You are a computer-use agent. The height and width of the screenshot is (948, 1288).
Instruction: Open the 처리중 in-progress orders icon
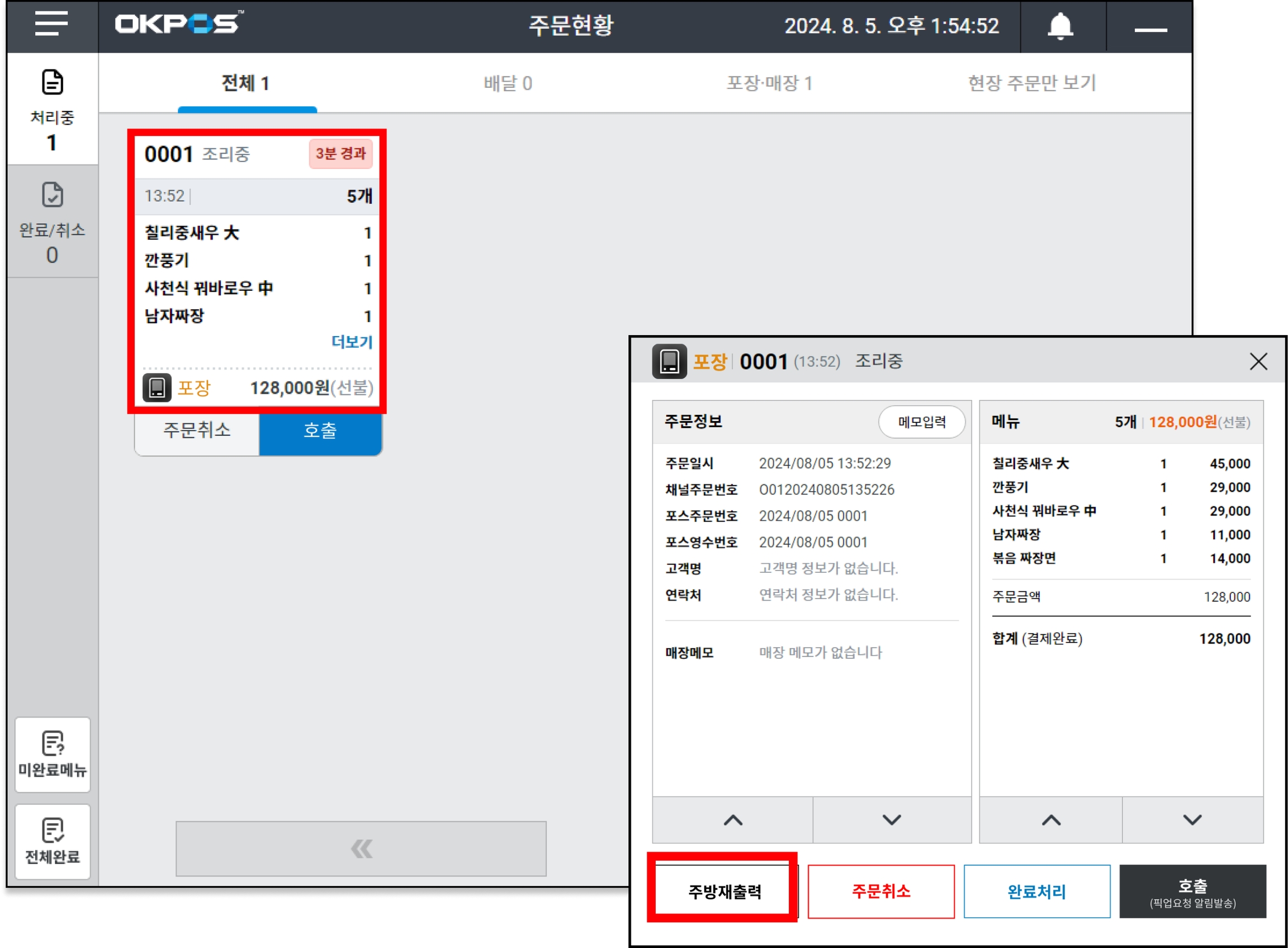52,83
